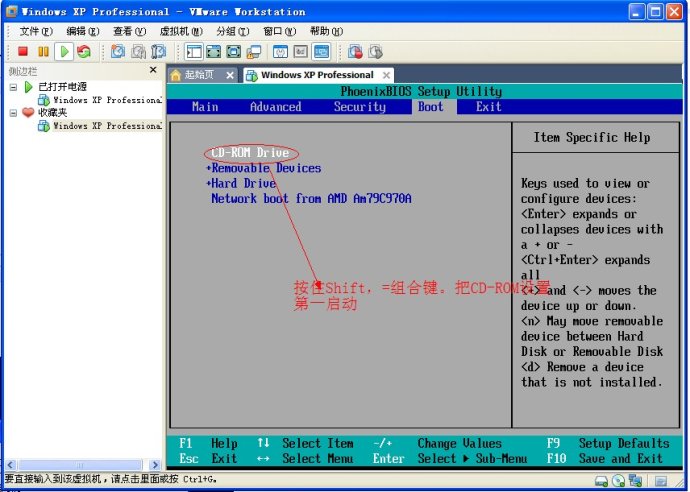The image size is (690, 492).
Task: Click the F9 Setup Defaults hint
Action: [608, 443]
